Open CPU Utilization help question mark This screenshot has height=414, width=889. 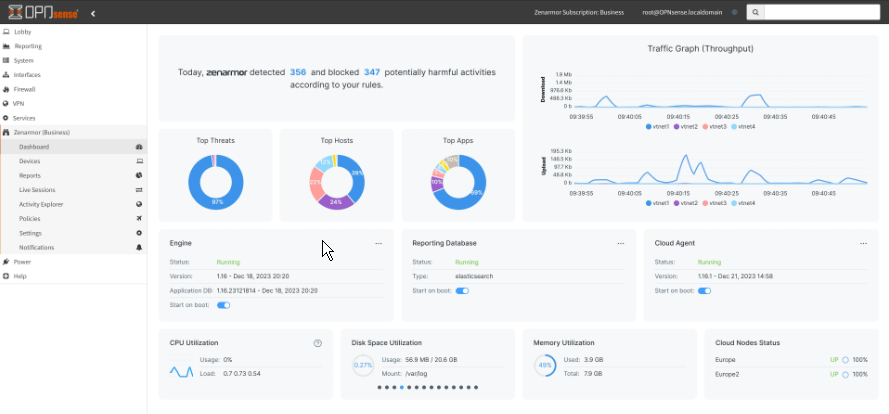click(x=318, y=343)
